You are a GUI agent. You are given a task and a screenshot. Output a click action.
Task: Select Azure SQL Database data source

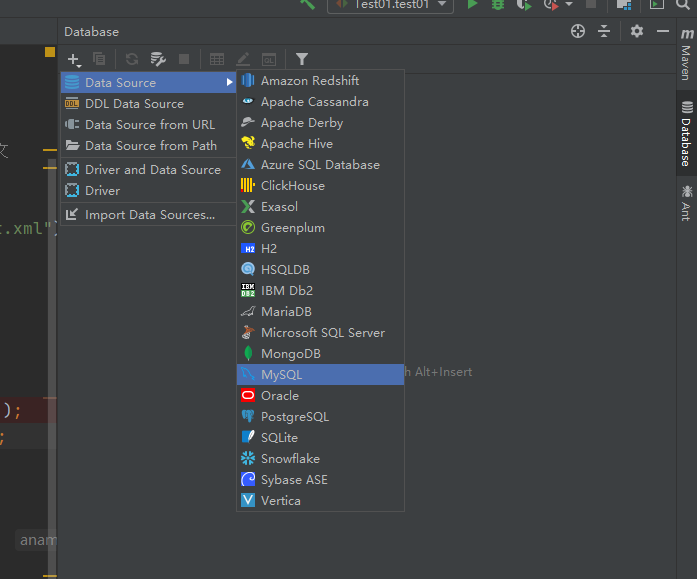point(320,164)
